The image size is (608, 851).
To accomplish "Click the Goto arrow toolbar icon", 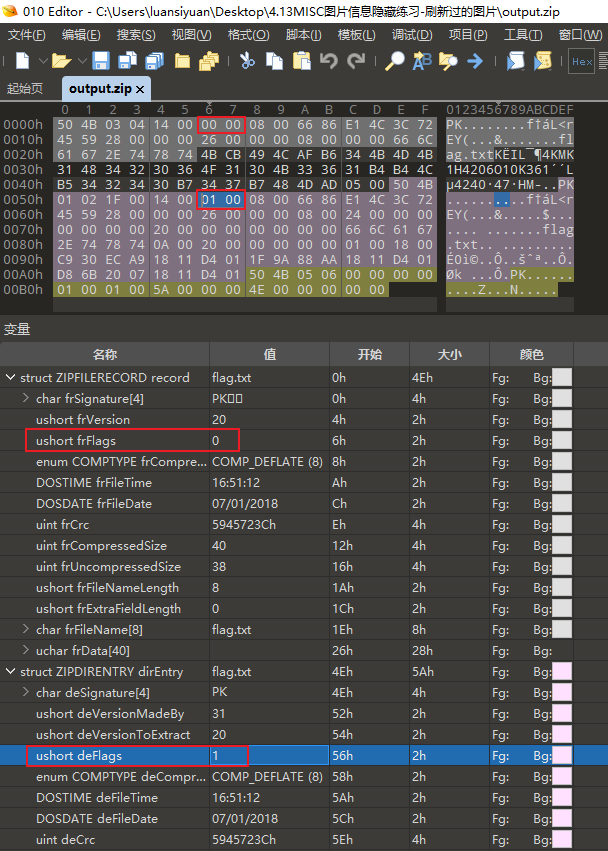I will pos(475,61).
